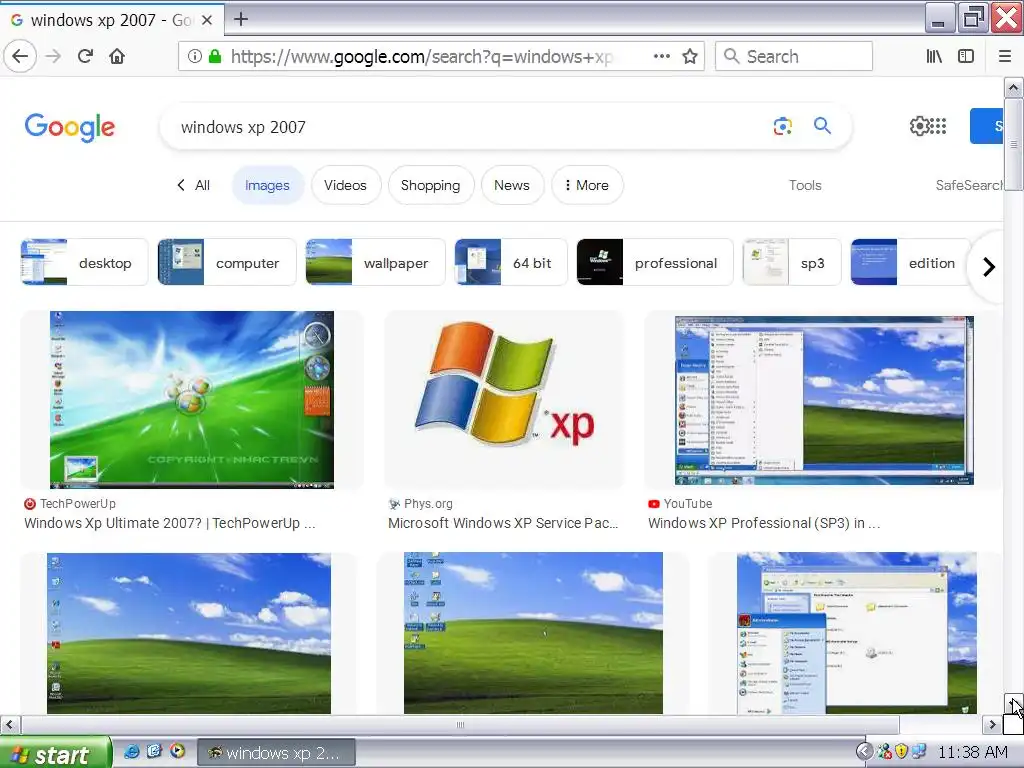Open Google quick settings gear icon
This screenshot has width=1024, height=768.
(919, 126)
